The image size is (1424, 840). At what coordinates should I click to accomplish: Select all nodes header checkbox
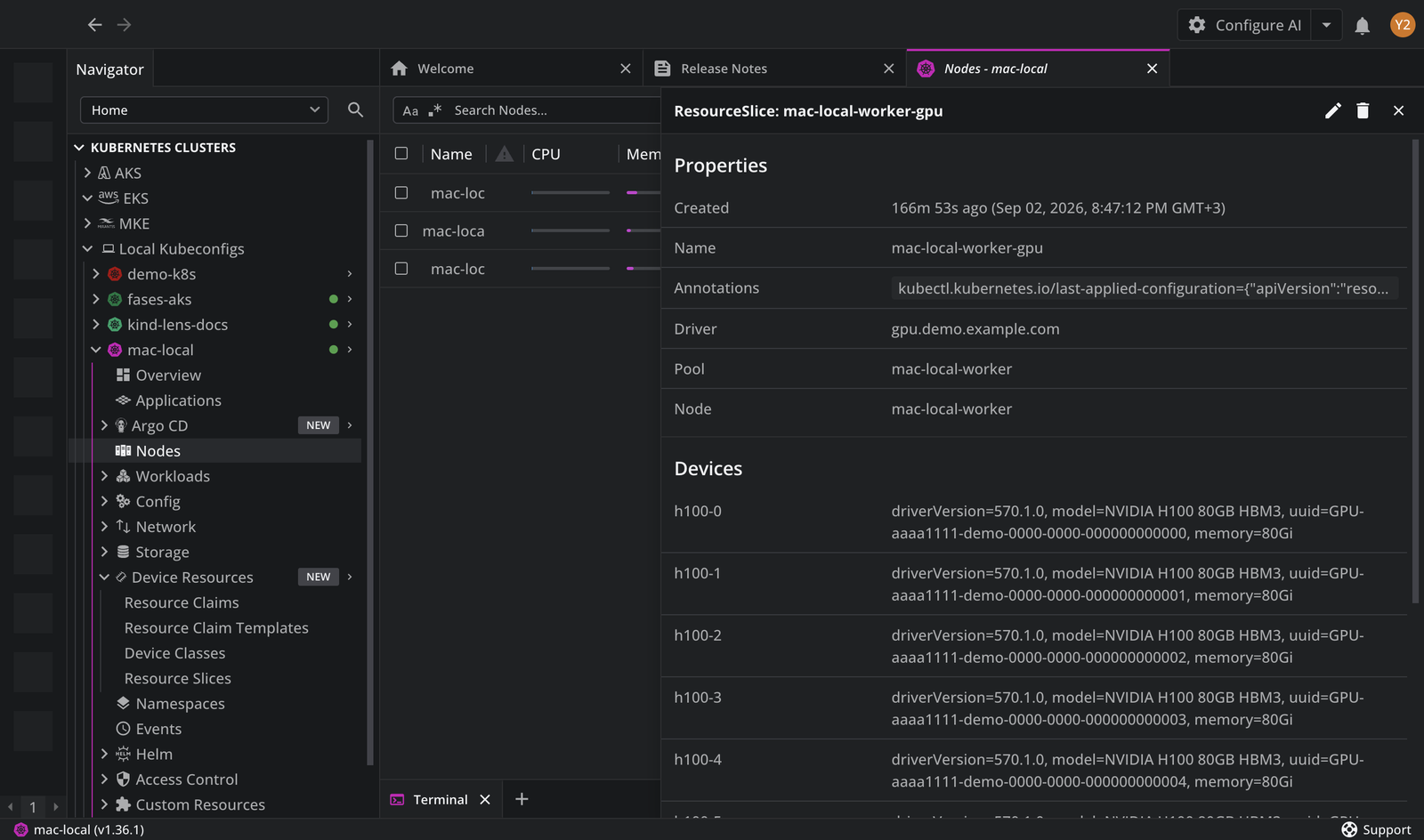(x=401, y=153)
